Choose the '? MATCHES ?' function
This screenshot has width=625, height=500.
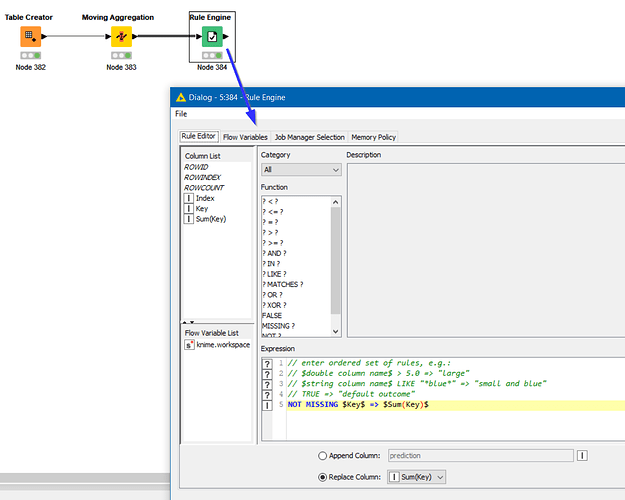click(x=283, y=284)
